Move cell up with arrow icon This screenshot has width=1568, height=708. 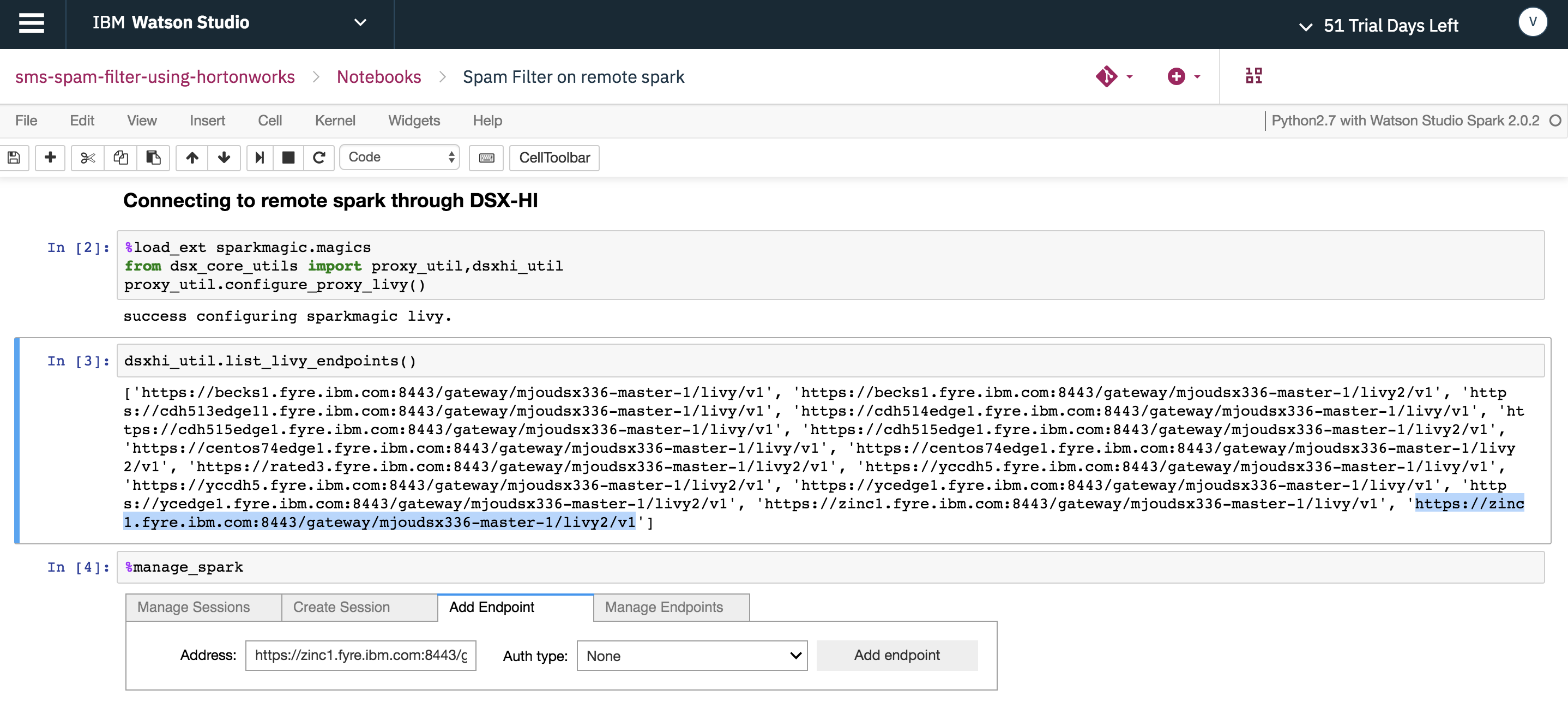coord(192,158)
